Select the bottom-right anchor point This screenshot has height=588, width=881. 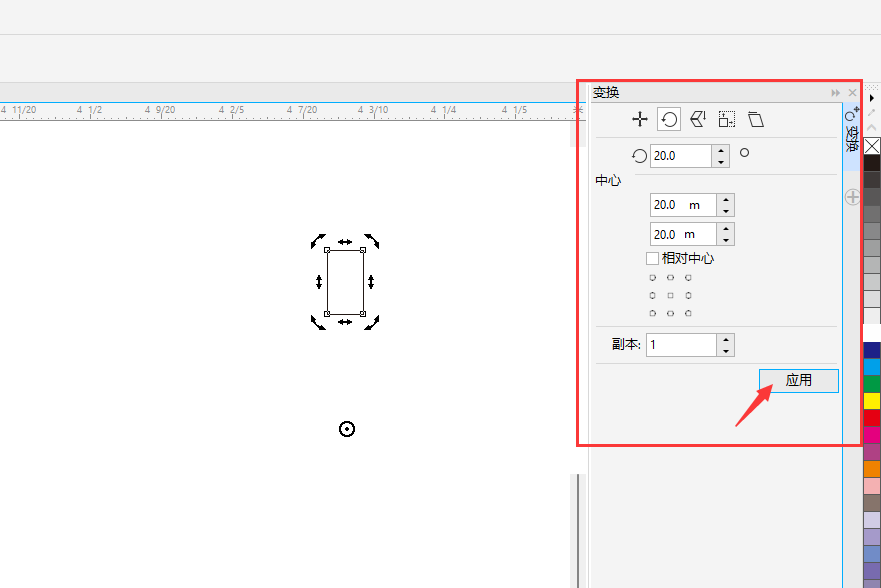688,313
